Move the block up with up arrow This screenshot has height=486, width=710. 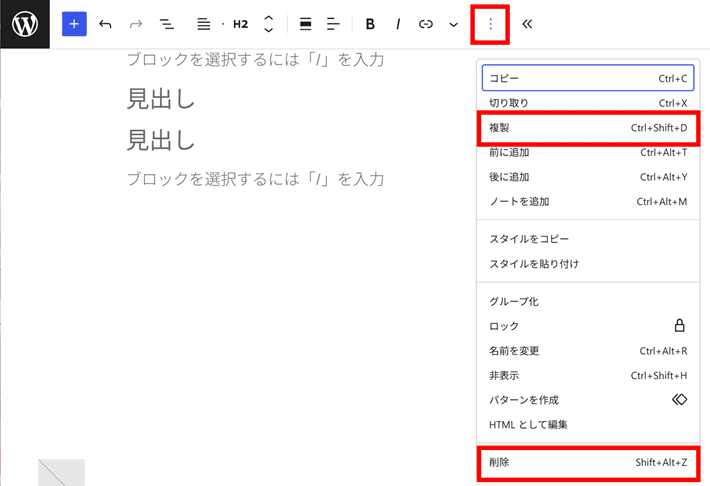tap(269, 18)
